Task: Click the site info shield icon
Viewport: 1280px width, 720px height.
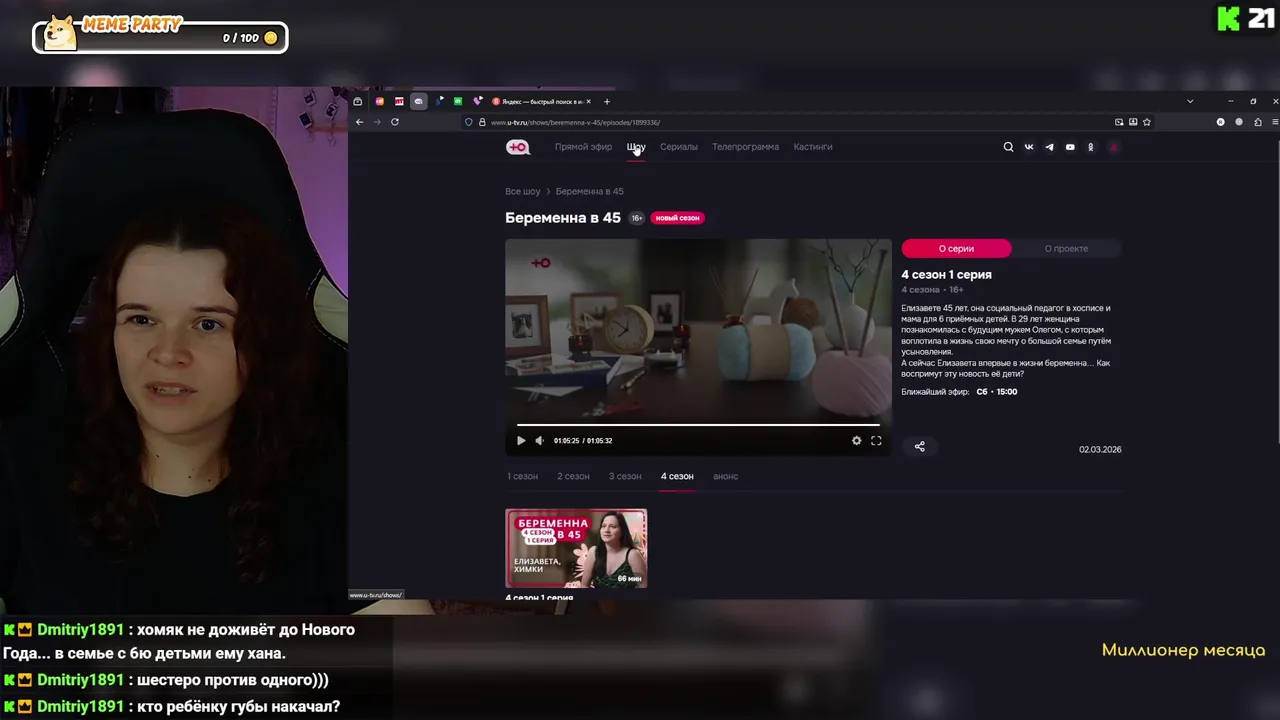Action: [x=468, y=122]
